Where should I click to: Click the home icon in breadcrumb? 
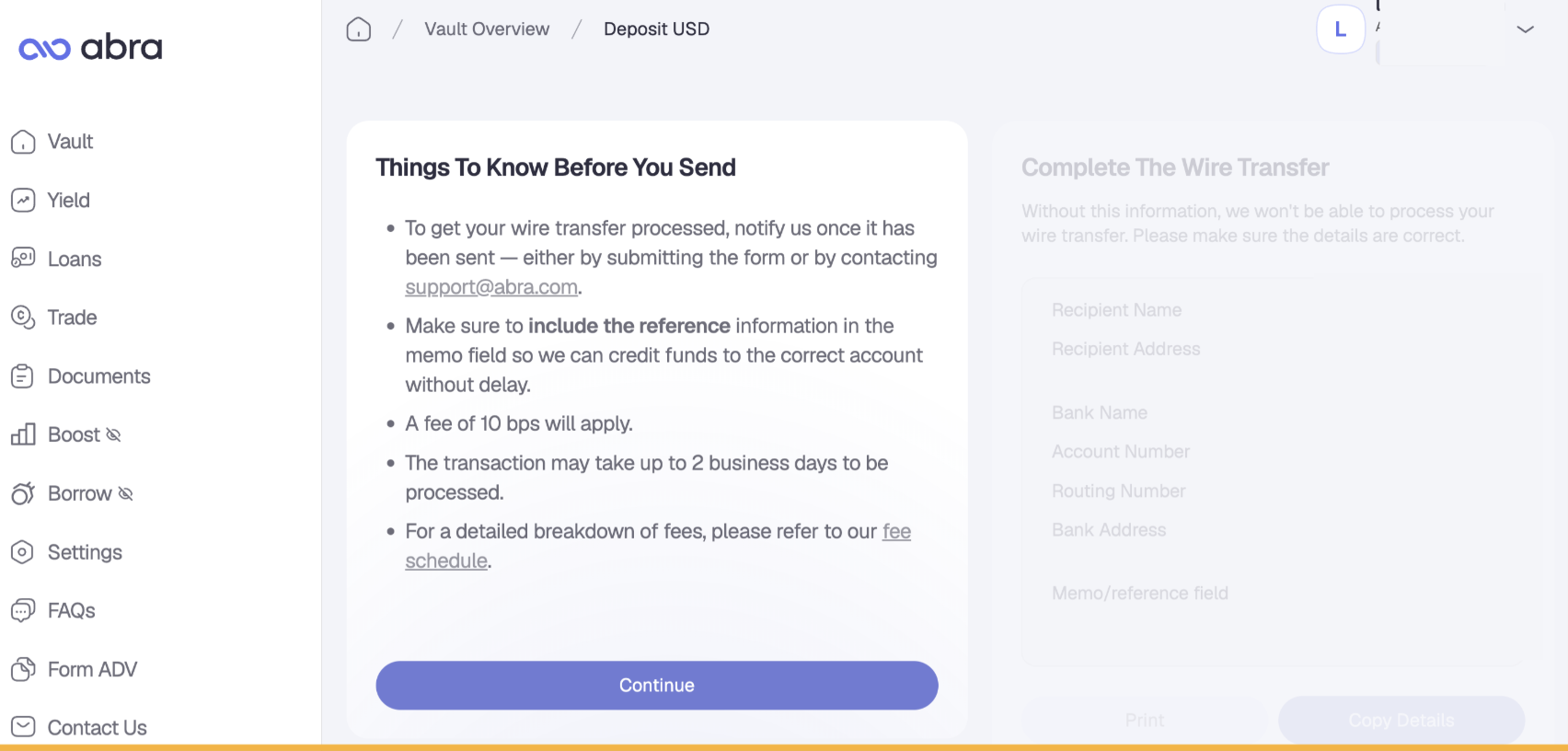click(359, 29)
